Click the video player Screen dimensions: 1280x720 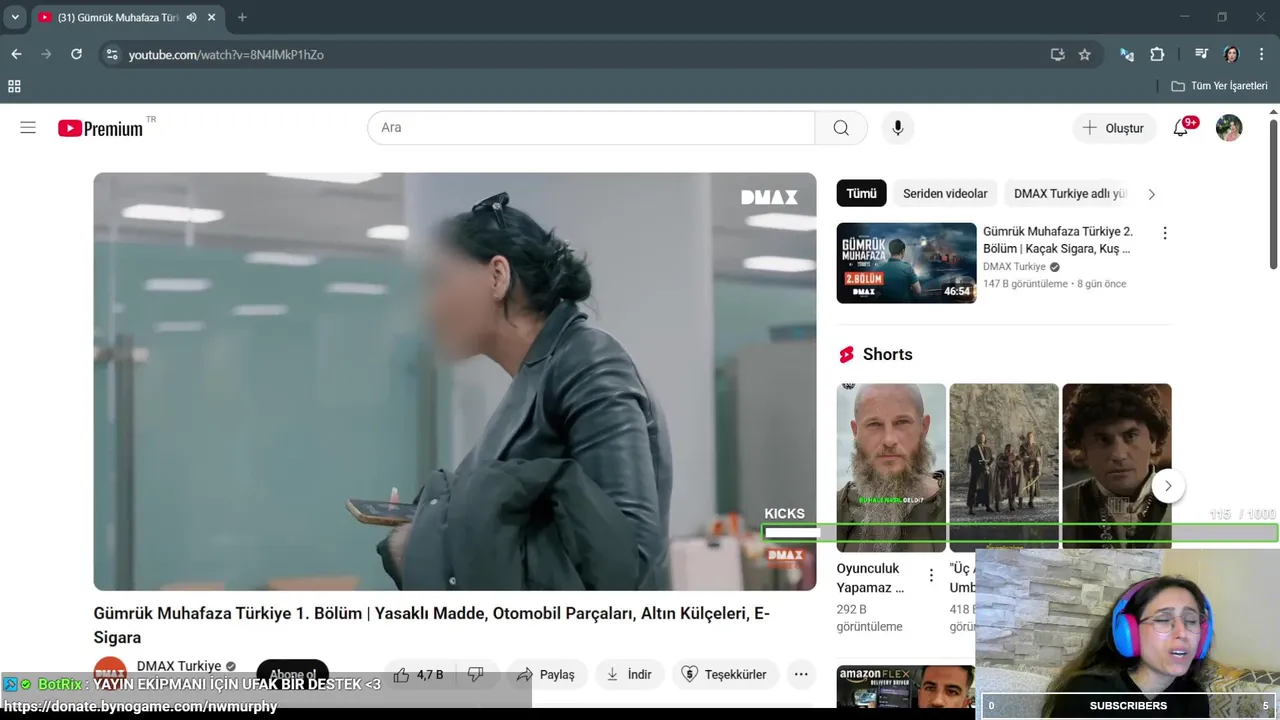[455, 381]
